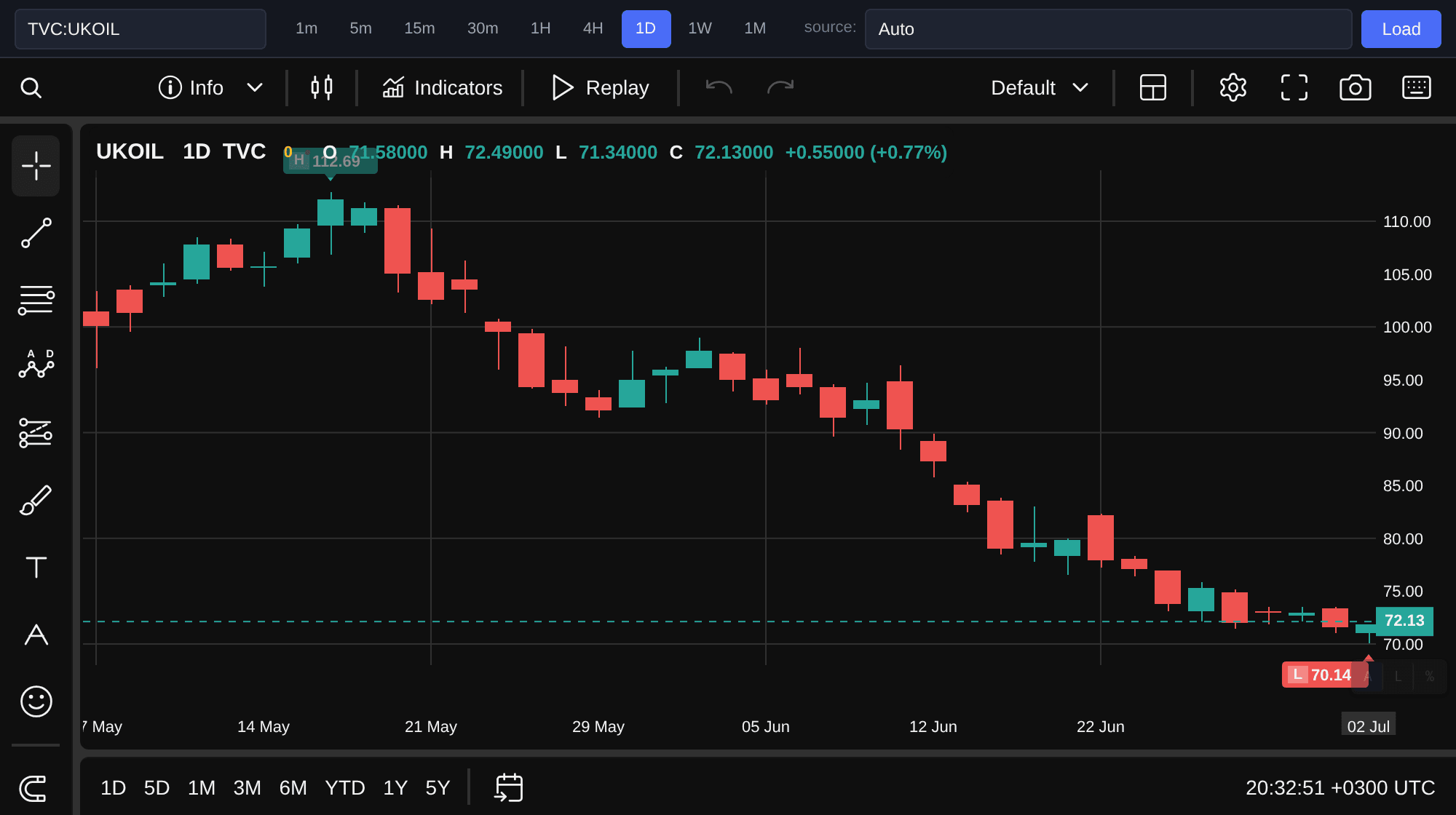
Task: Click the source Auto input field
Action: coord(1108,29)
